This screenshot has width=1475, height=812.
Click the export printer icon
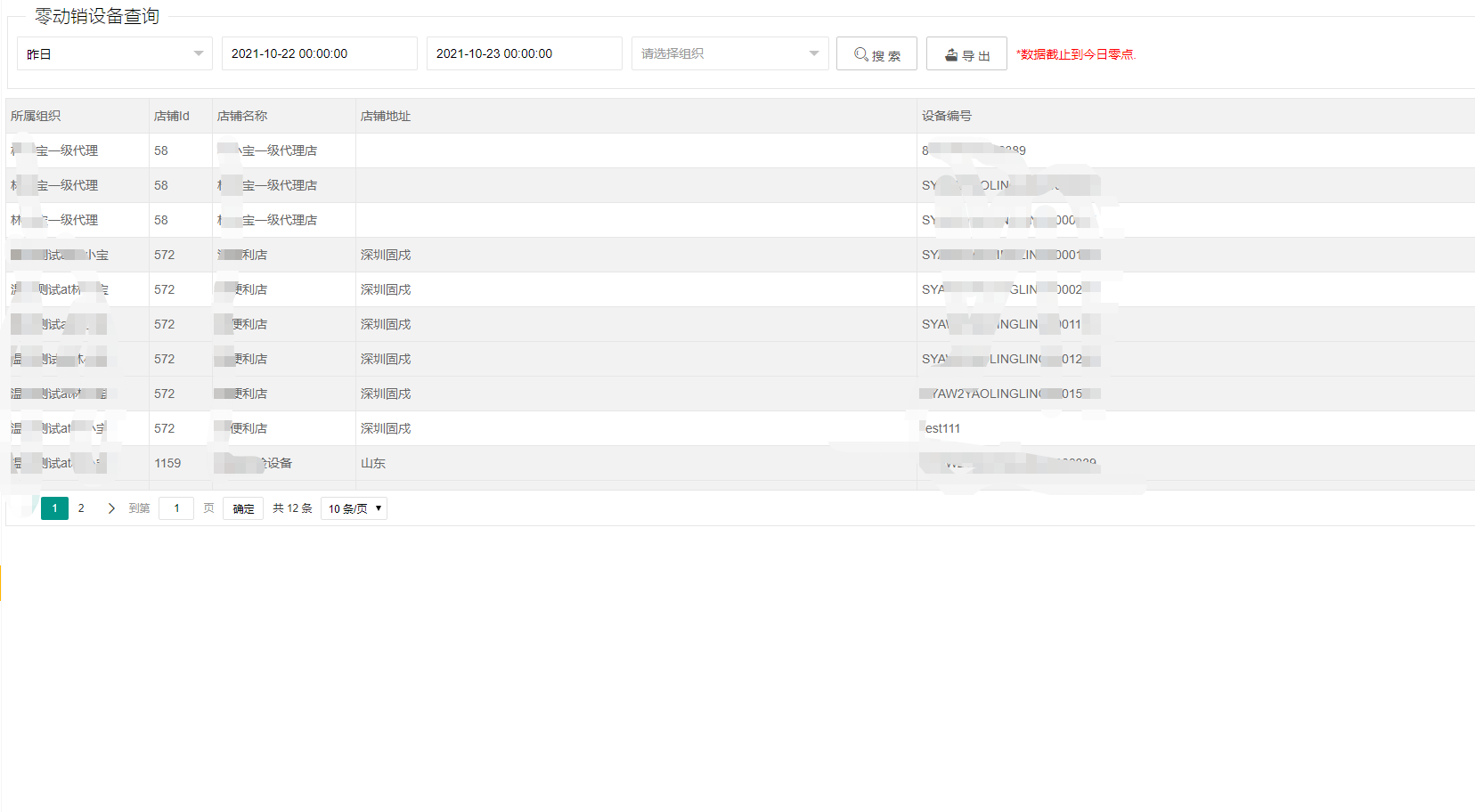click(951, 54)
